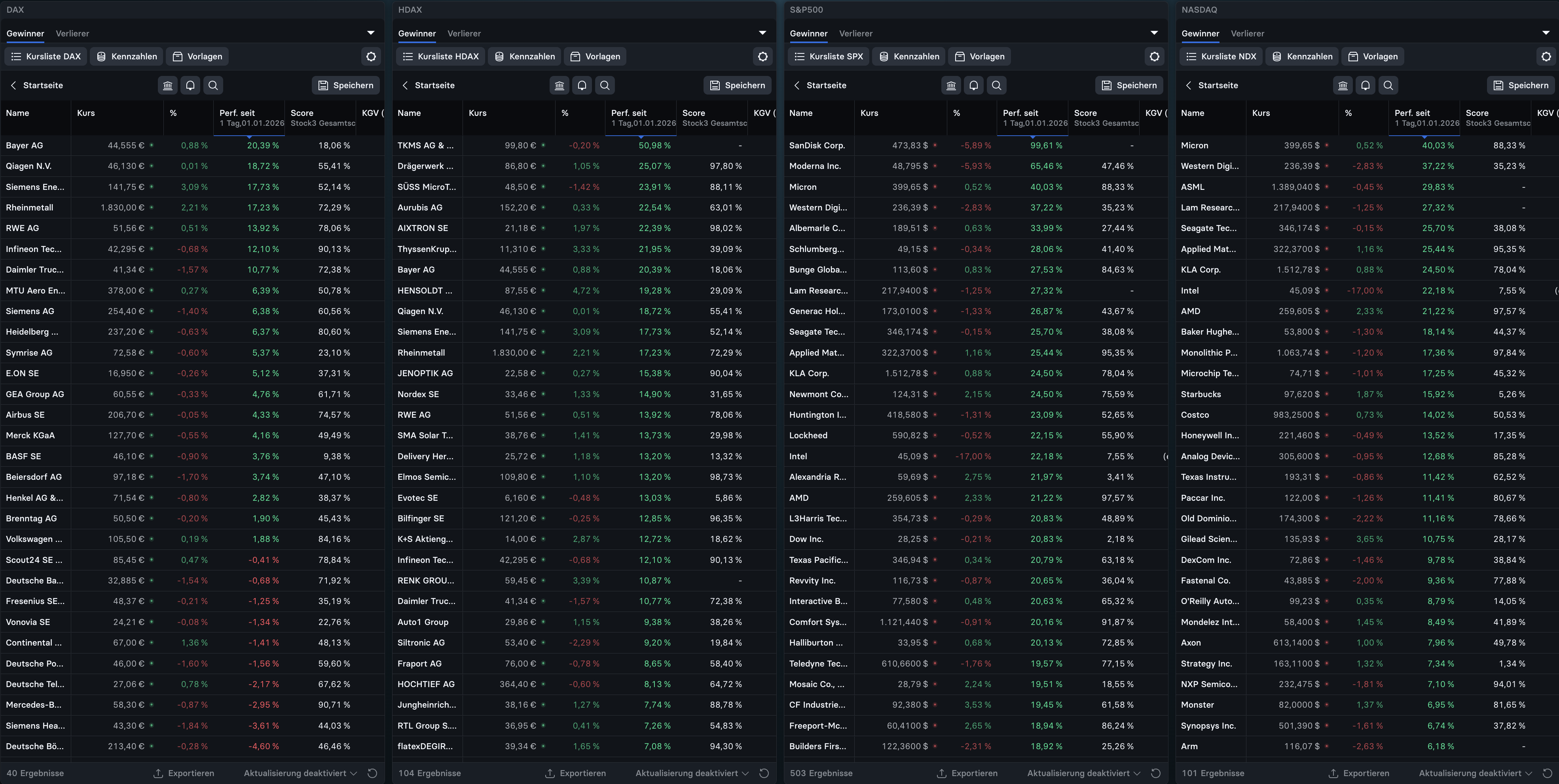Click the refresh icon in S&P500 footer
This screenshot has height=784, width=1559.
point(1155,773)
